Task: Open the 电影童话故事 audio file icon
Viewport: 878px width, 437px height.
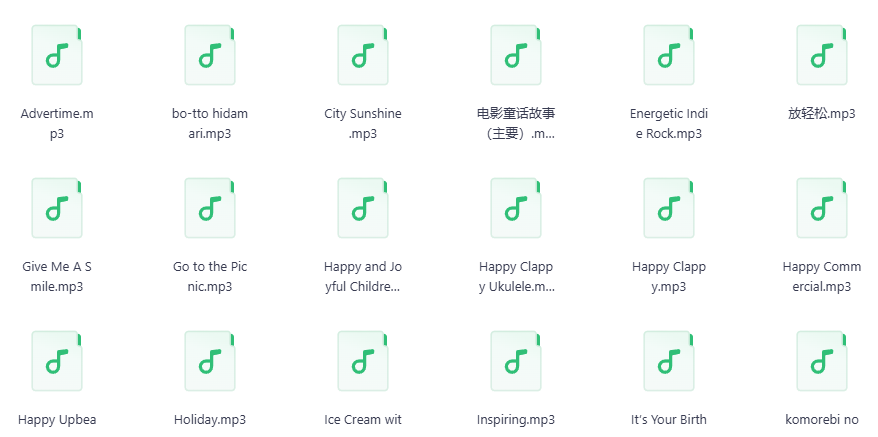Action: pyautogui.click(x=516, y=55)
